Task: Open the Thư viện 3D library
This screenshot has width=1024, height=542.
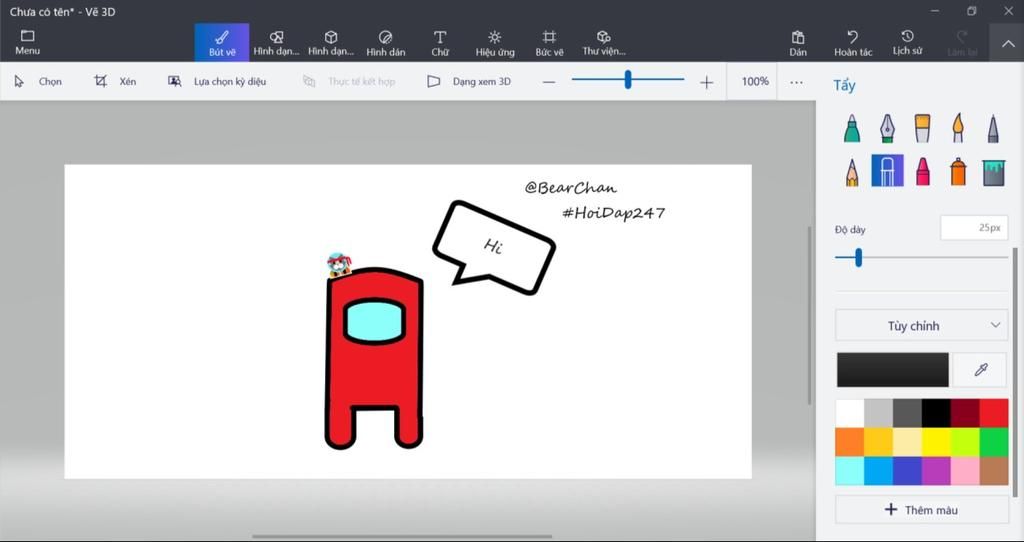Action: 604,42
